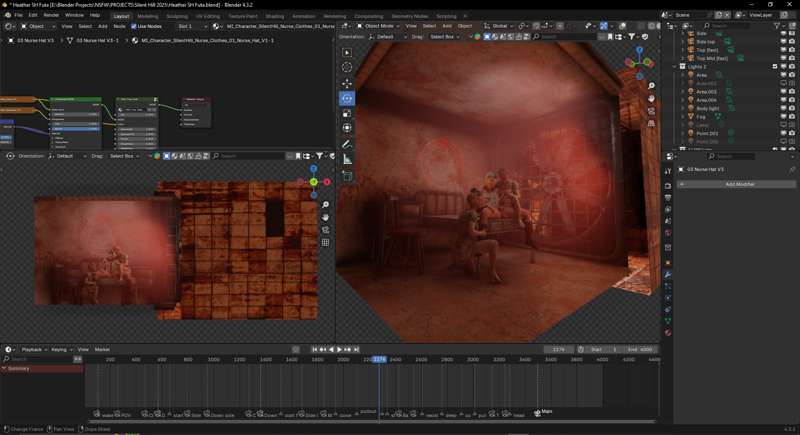
Task: Switch to the Shading workspace tab
Action: point(274,16)
